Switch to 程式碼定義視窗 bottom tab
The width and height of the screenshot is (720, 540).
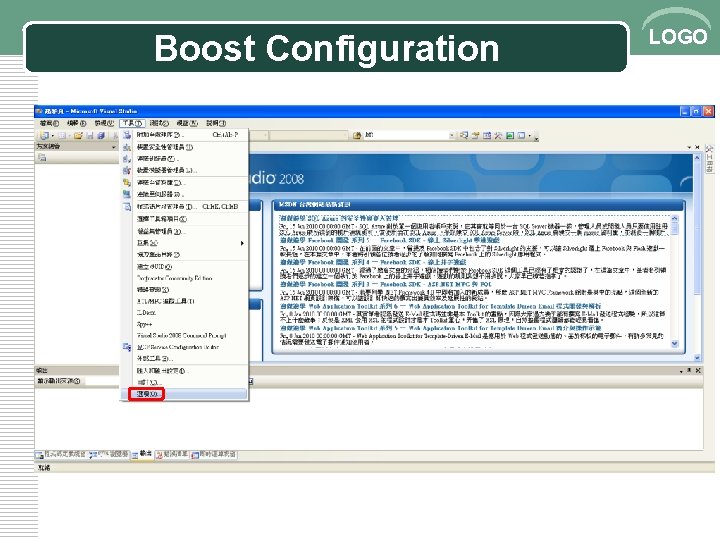pyautogui.click(x=61, y=454)
